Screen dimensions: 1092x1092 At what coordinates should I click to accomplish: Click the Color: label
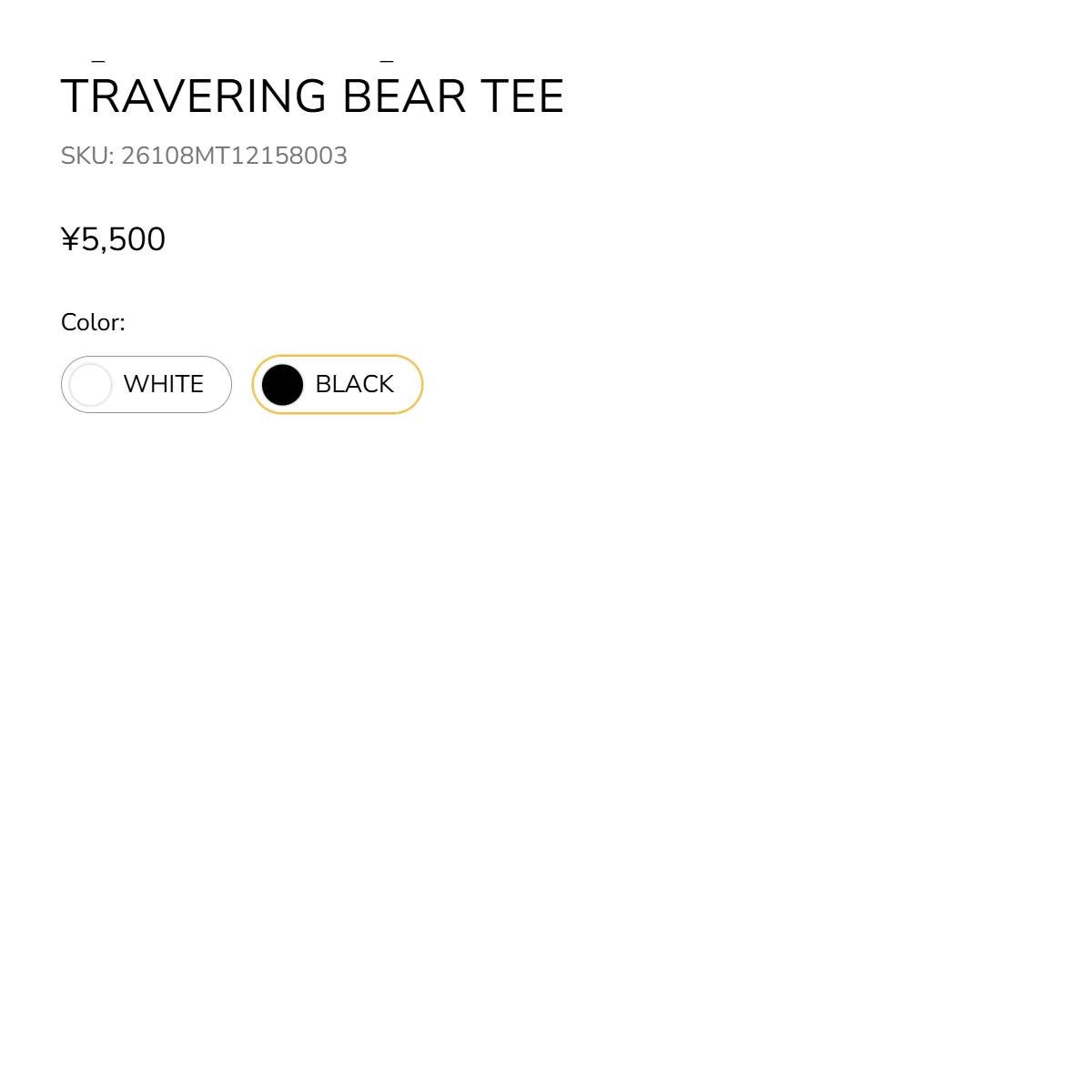(93, 322)
